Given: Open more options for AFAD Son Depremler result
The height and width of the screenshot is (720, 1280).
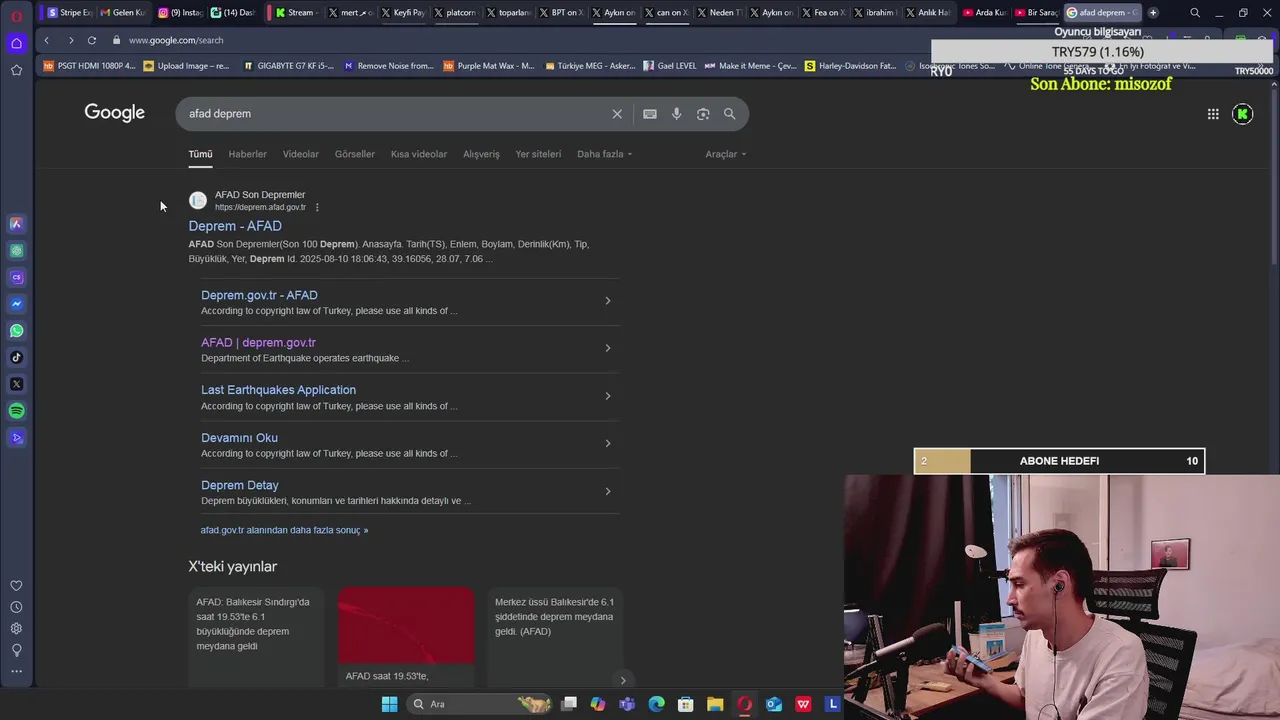Looking at the screenshot, I should coord(317,207).
